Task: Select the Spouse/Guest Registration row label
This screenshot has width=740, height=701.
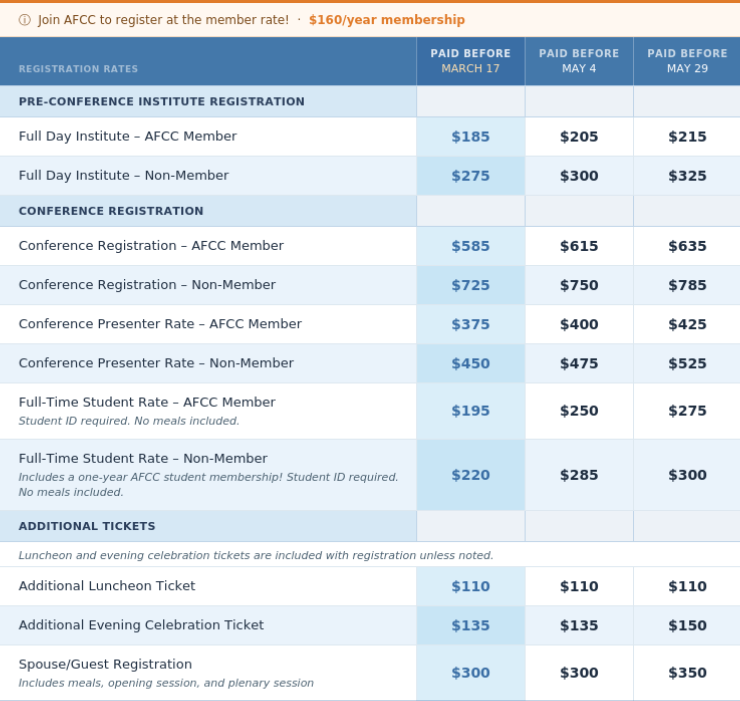Action: (105, 664)
